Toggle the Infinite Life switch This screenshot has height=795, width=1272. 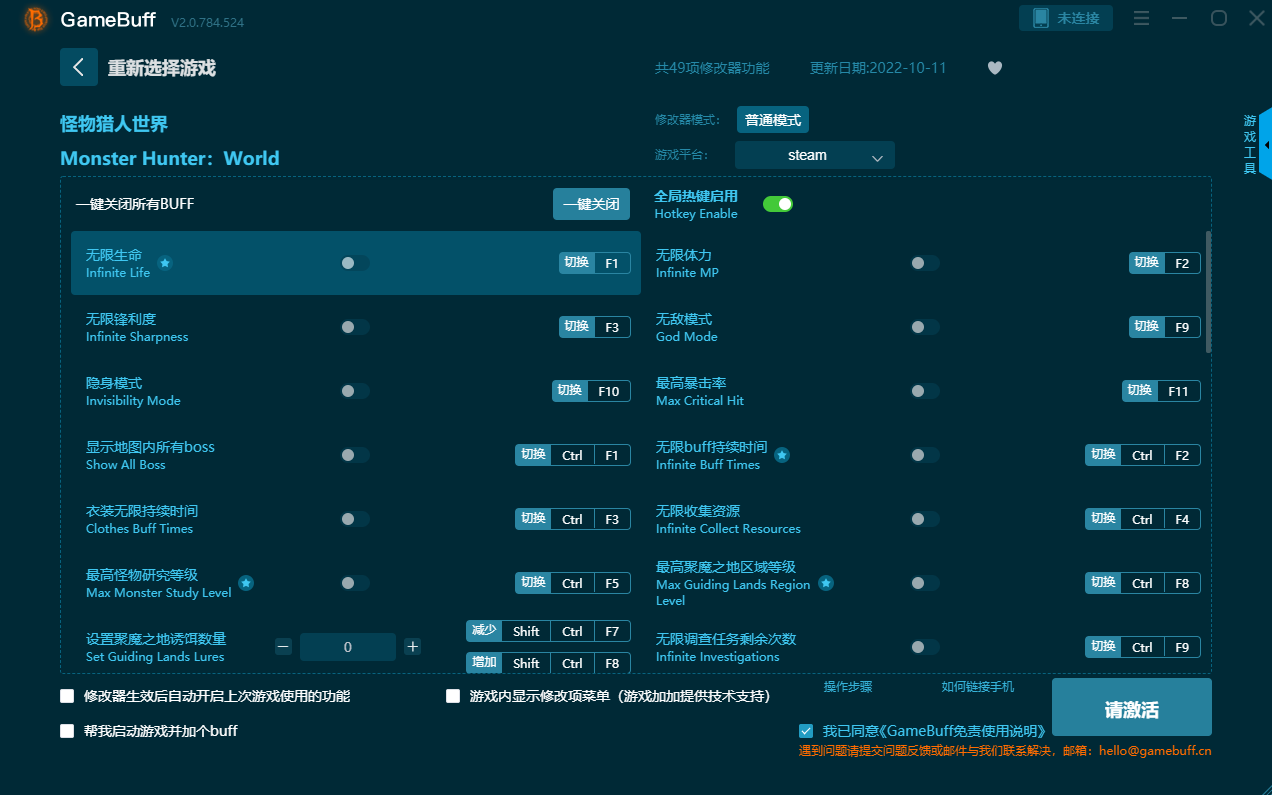[x=354, y=263]
